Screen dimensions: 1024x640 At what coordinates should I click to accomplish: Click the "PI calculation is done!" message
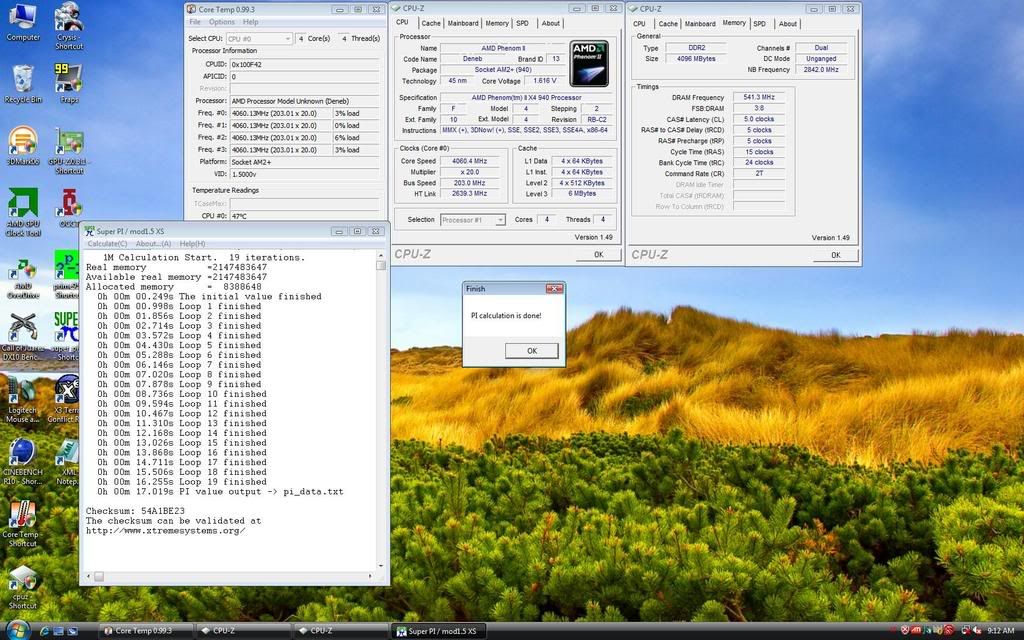(x=506, y=315)
